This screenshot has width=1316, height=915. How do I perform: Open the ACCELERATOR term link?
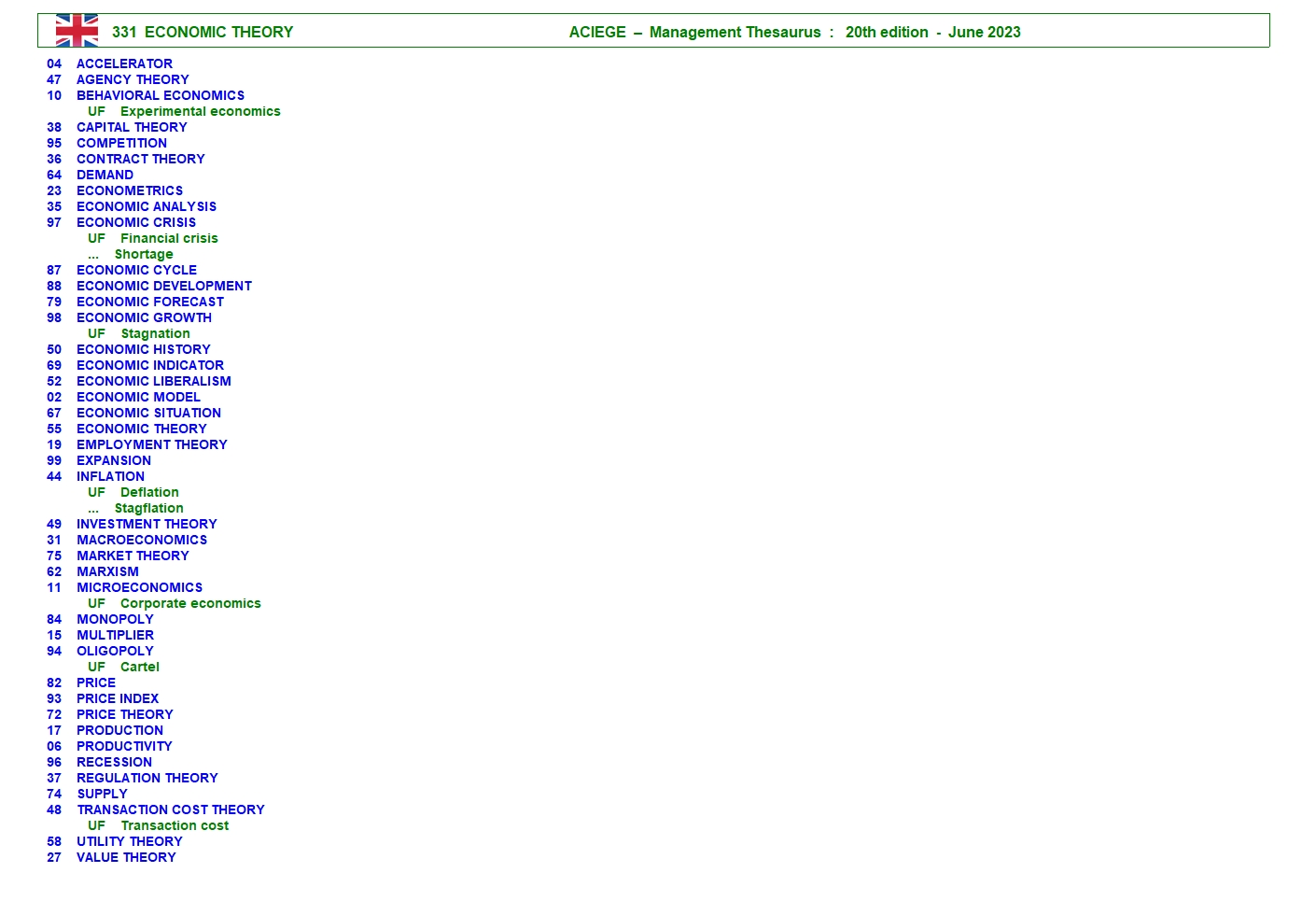124,63
